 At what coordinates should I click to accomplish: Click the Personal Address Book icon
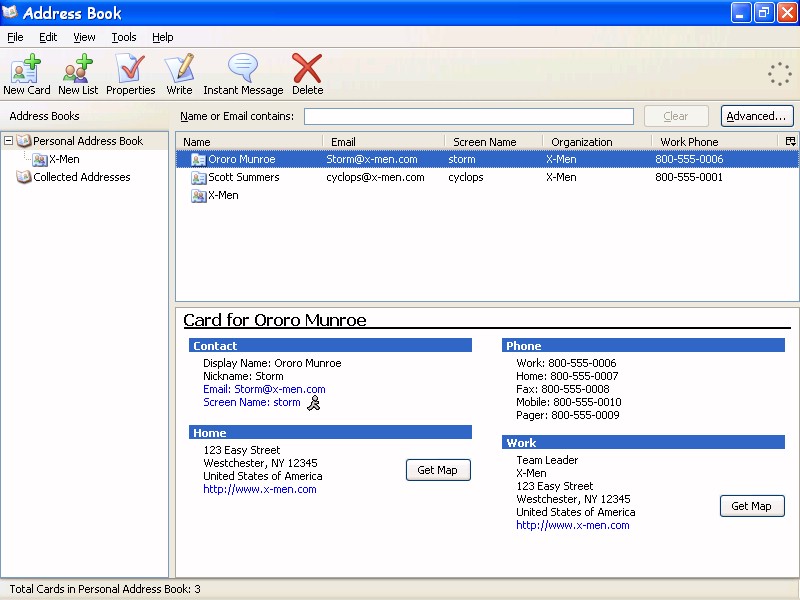pos(24,141)
